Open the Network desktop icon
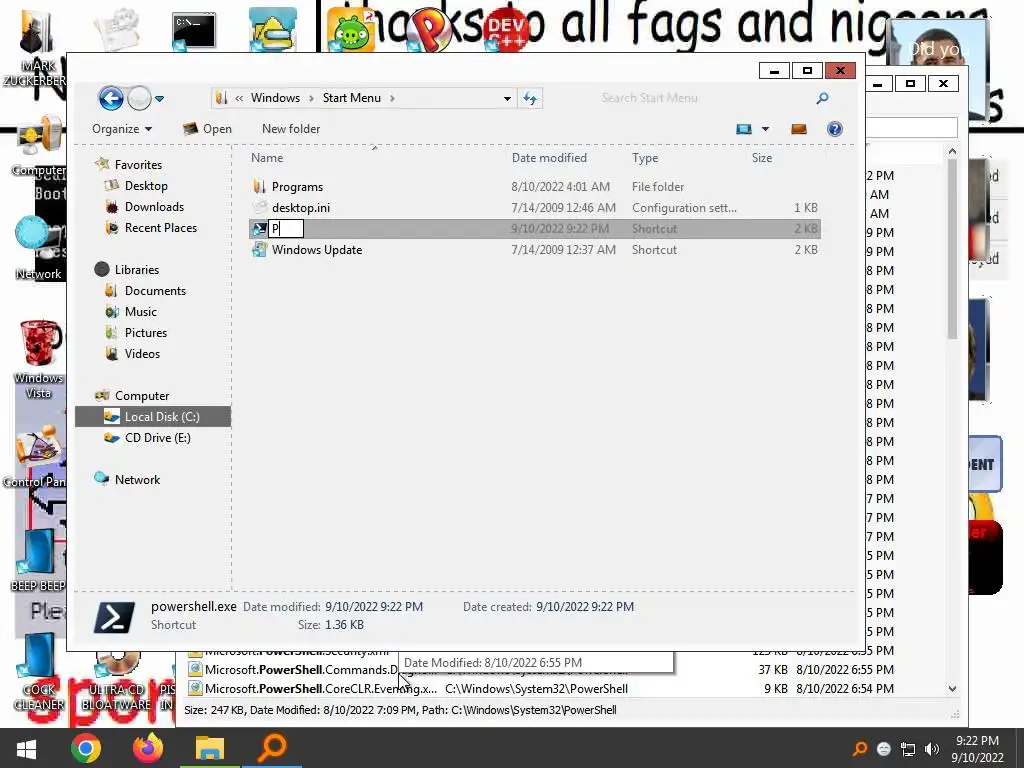The width and height of the screenshot is (1024, 768). click(38, 248)
